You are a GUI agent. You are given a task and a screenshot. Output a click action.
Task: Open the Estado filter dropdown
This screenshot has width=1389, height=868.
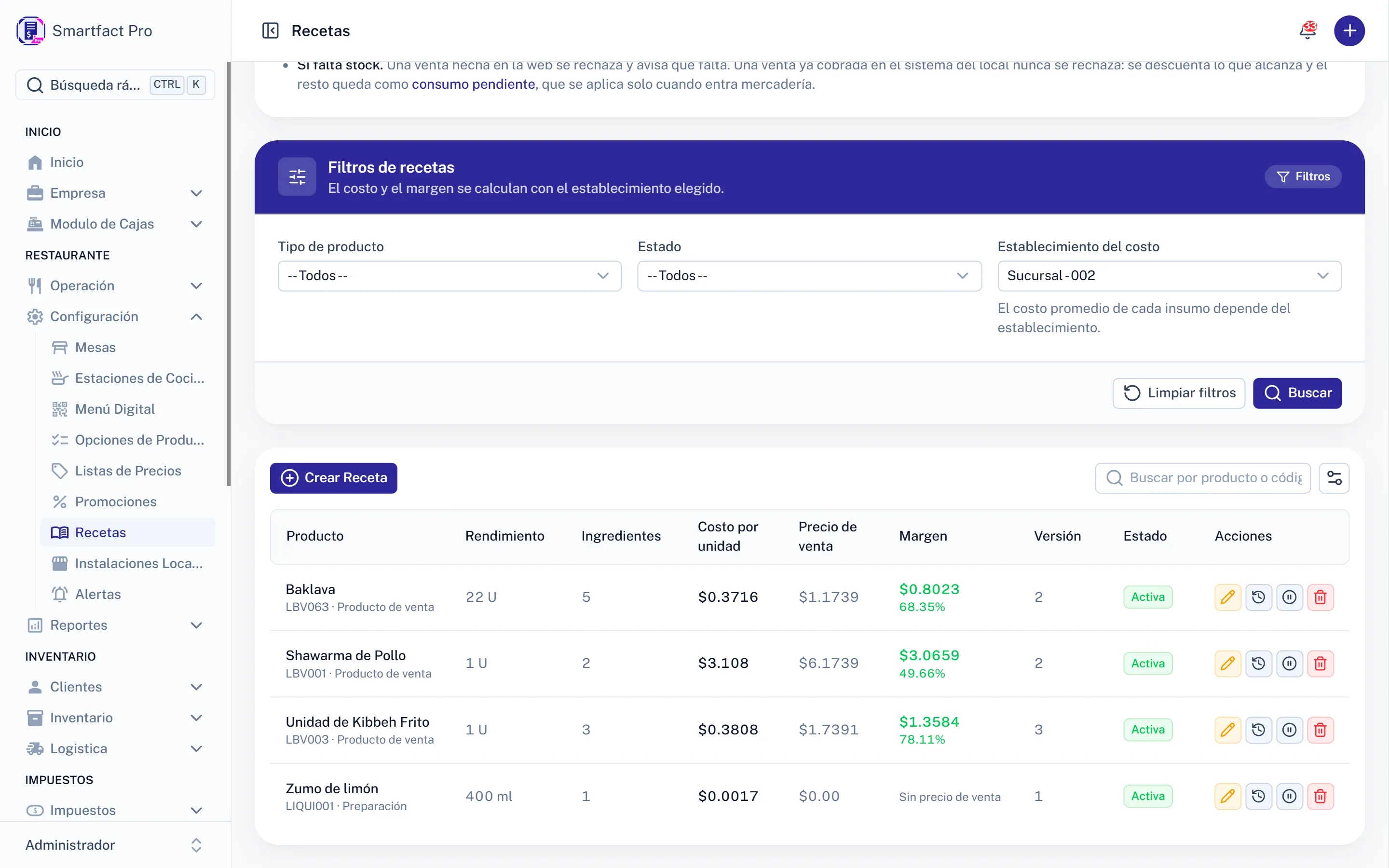tap(809, 276)
